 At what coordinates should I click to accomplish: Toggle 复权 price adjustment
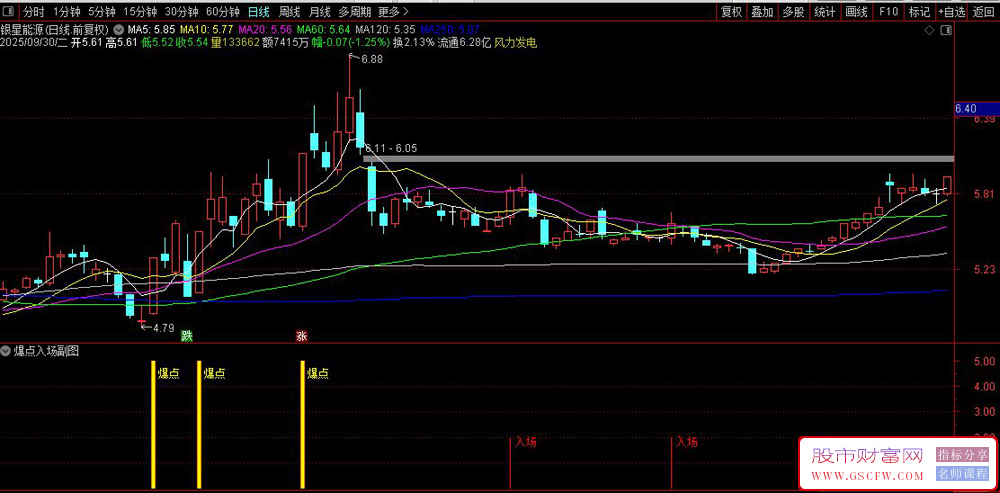(x=731, y=12)
